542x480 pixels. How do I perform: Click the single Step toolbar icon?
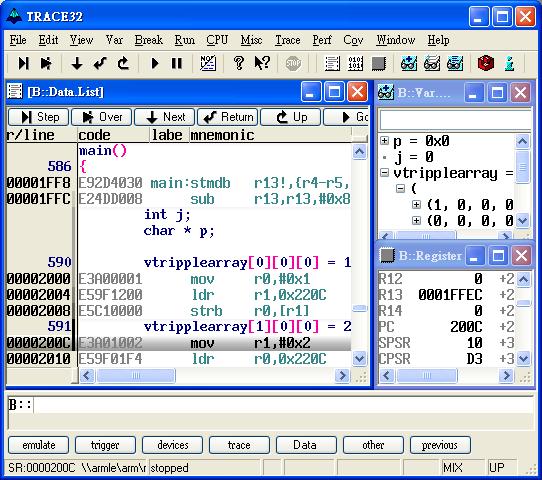pyautogui.click(x=24, y=63)
